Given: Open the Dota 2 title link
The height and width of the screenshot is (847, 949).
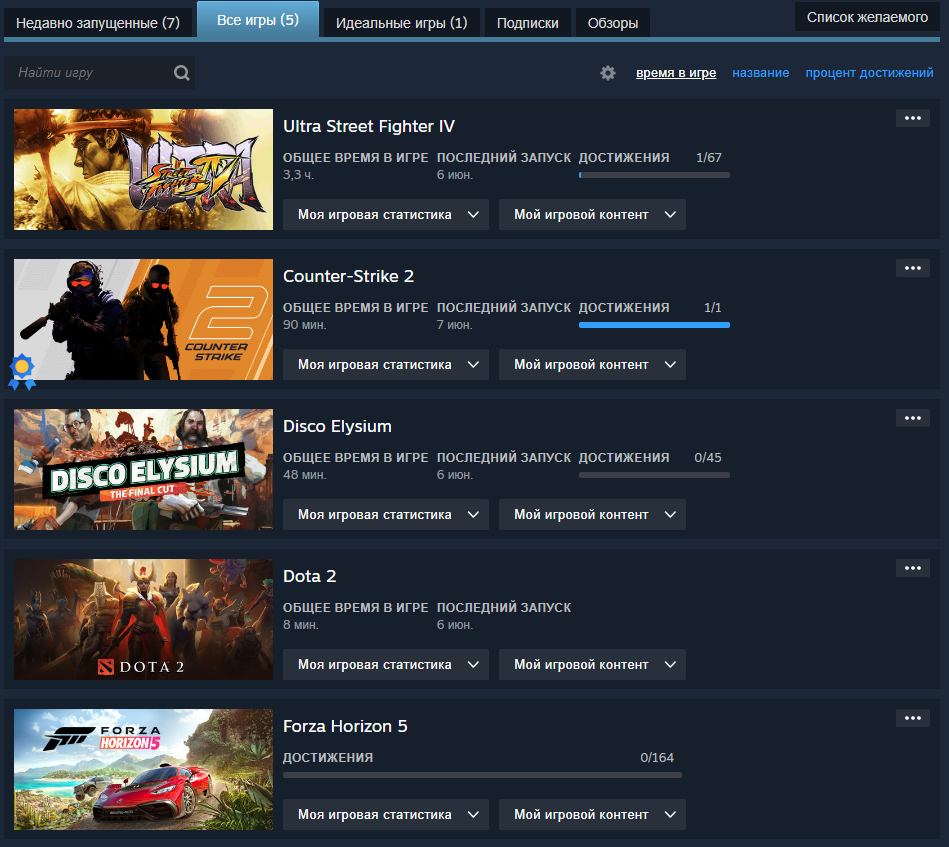Looking at the screenshot, I should pyautogui.click(x=310, y=576).
